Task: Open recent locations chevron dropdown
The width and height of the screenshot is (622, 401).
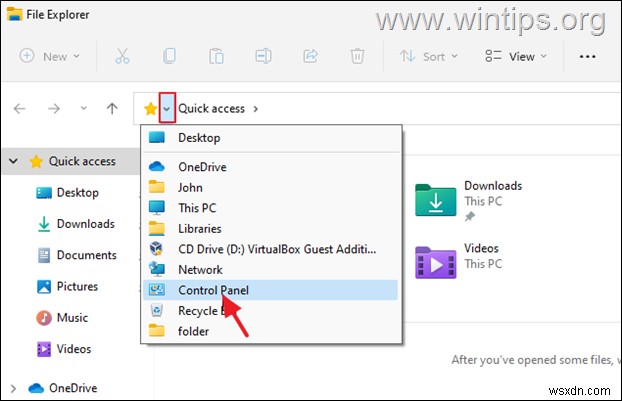Action: (83, 108)
